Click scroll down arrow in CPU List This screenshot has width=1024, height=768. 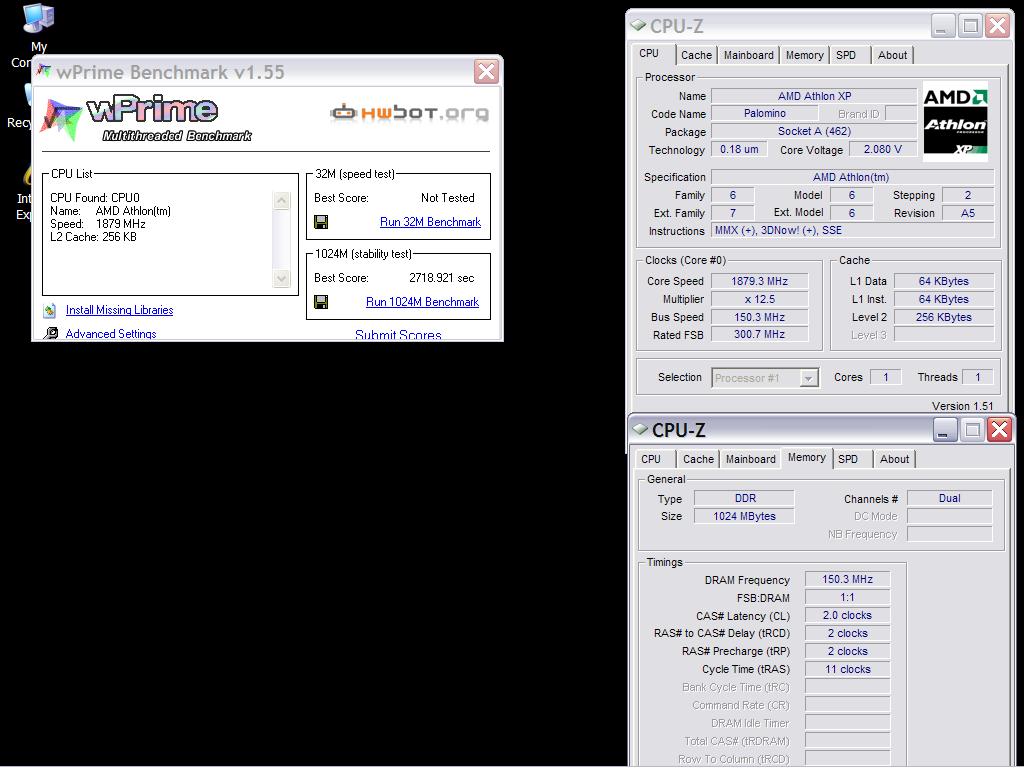(x=281, y=278)
